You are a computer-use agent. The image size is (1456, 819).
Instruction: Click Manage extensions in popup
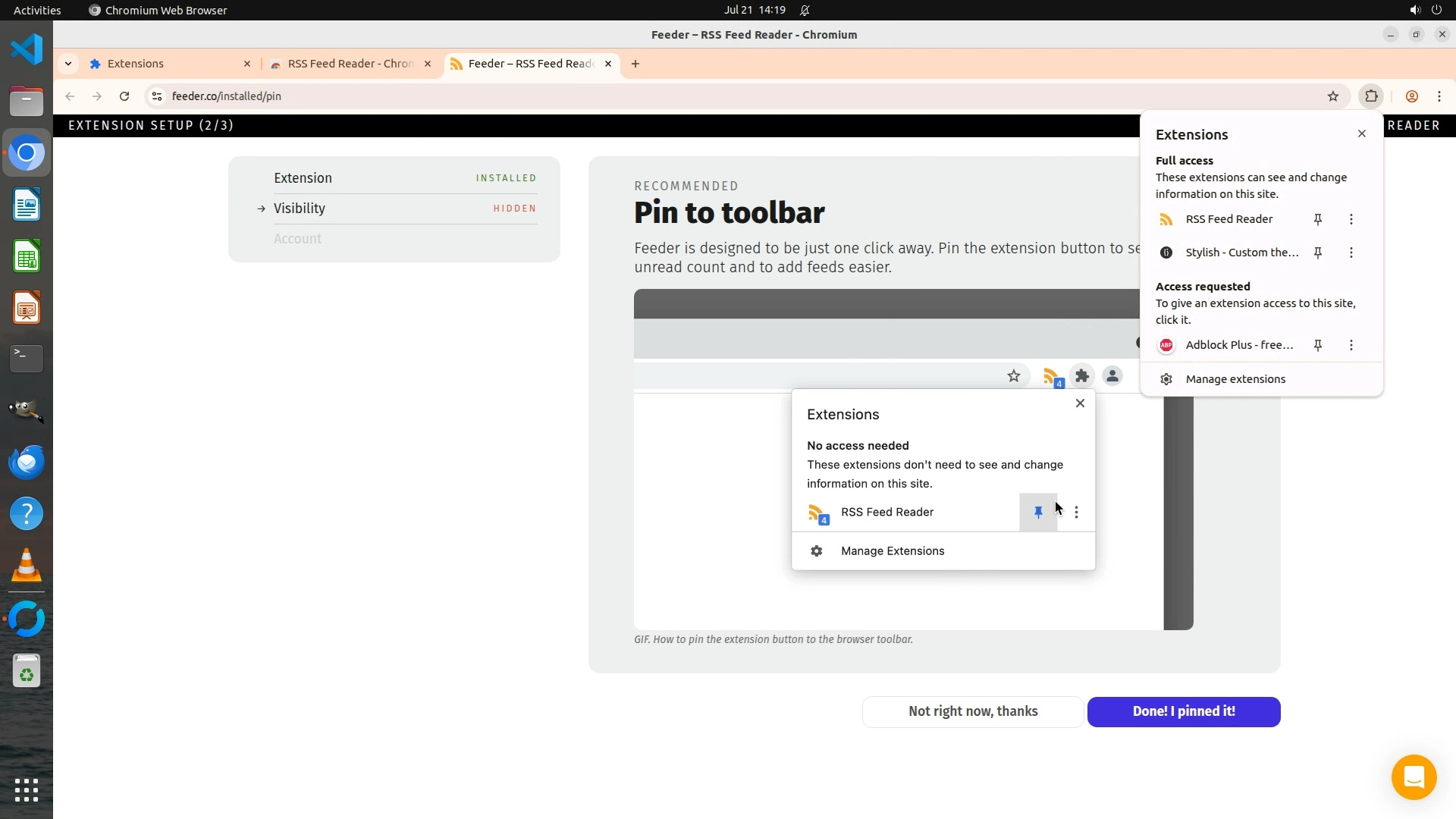pyautogui.click(x=1235, y=379)
